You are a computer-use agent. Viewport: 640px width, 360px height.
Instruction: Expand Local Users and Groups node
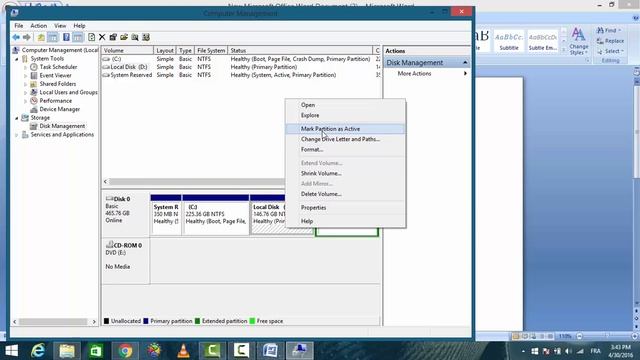pos(25,93)
